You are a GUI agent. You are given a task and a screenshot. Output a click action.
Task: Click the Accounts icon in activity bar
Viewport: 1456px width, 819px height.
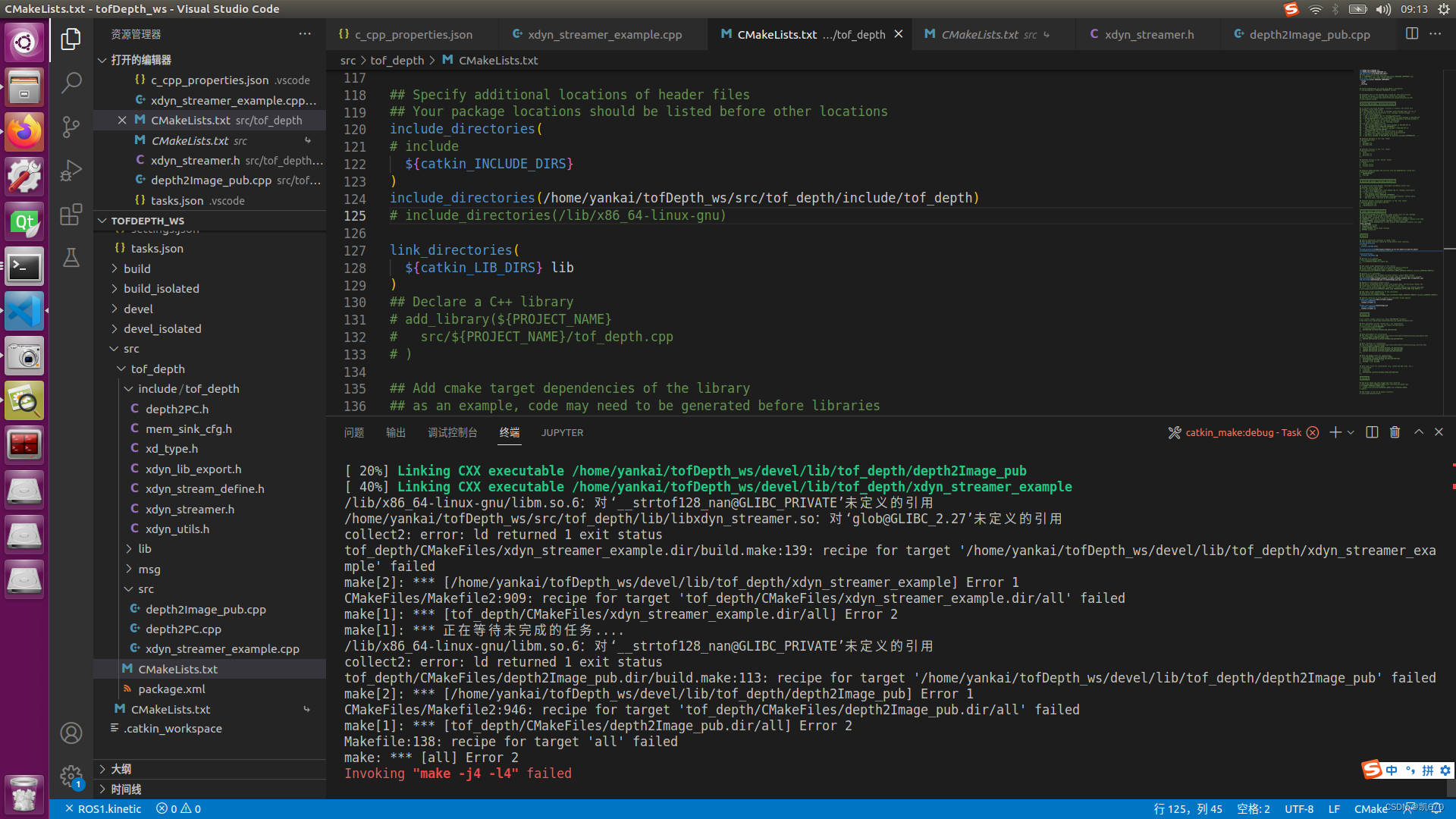71,733
